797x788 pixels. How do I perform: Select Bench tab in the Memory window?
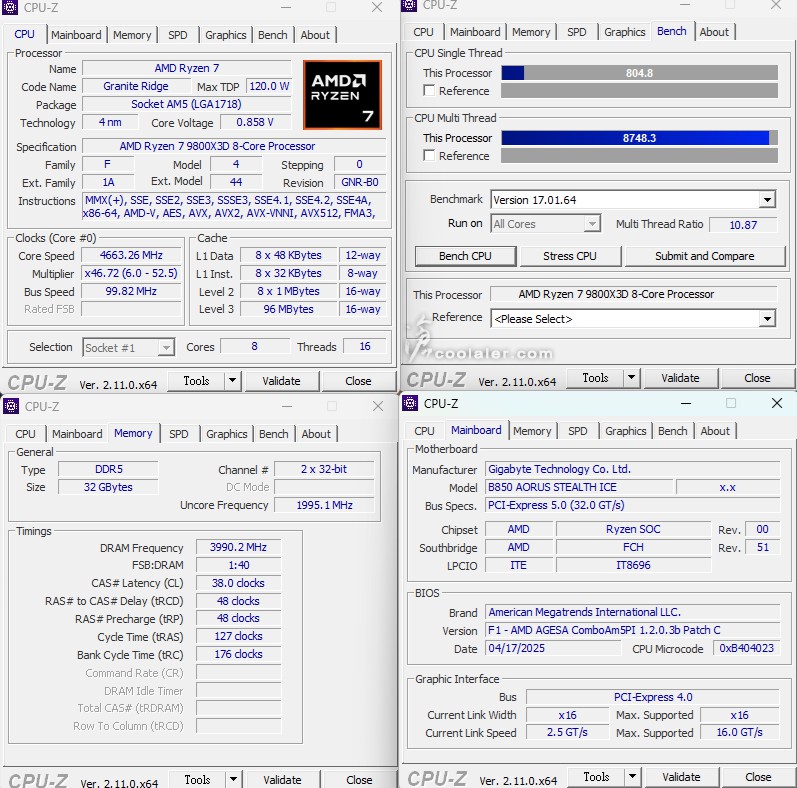coord(273,434)
